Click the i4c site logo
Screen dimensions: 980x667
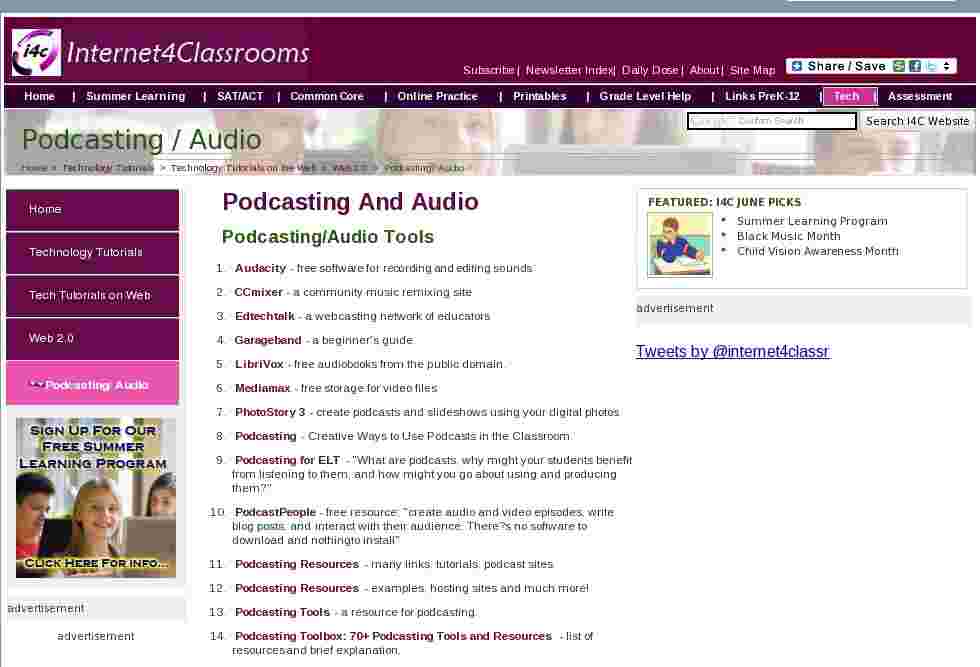pyautogui.click(x=36, y=53)
